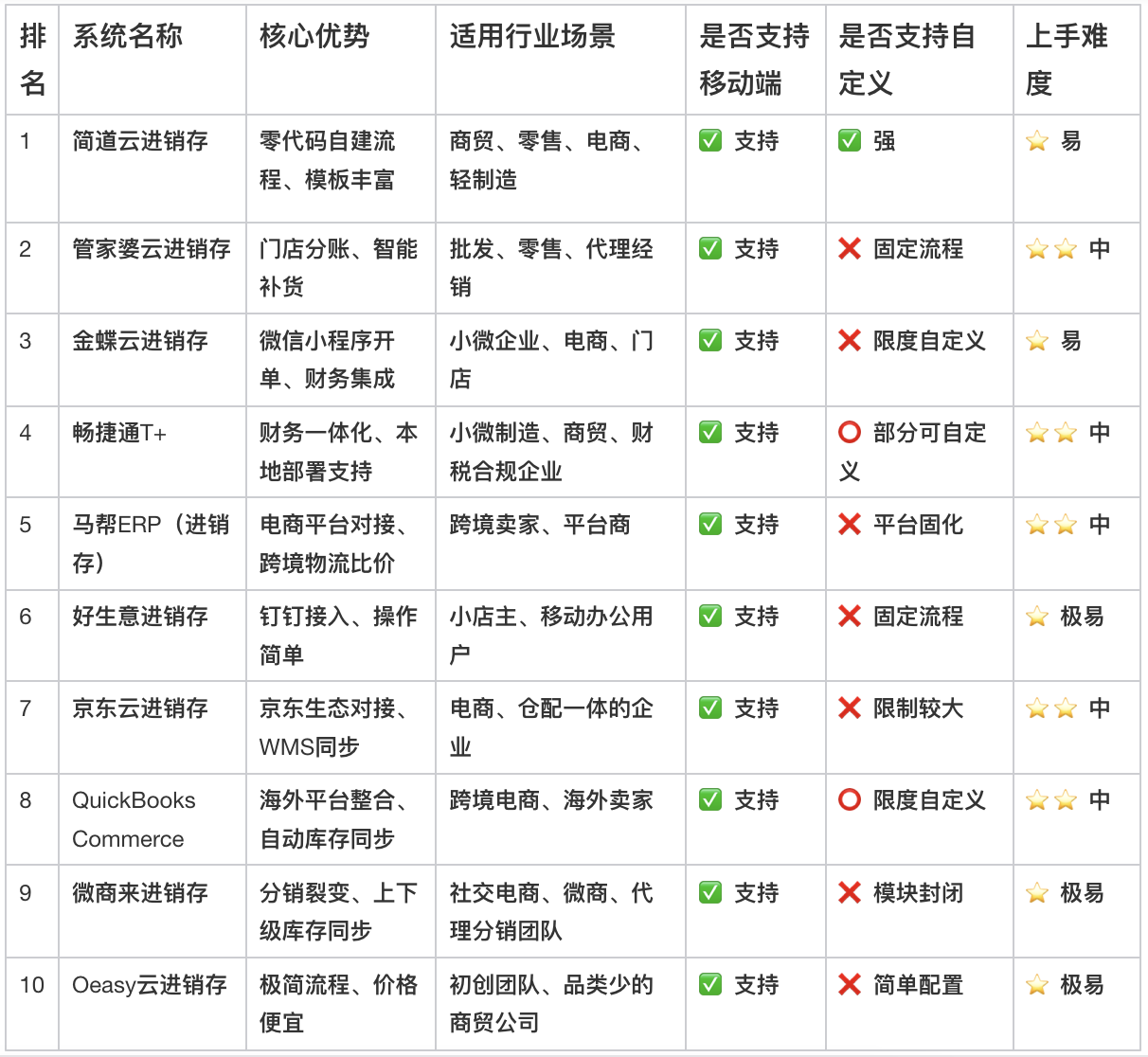Click green checkmark in 马帮ERP mobile support cell

tap(710, 525)
